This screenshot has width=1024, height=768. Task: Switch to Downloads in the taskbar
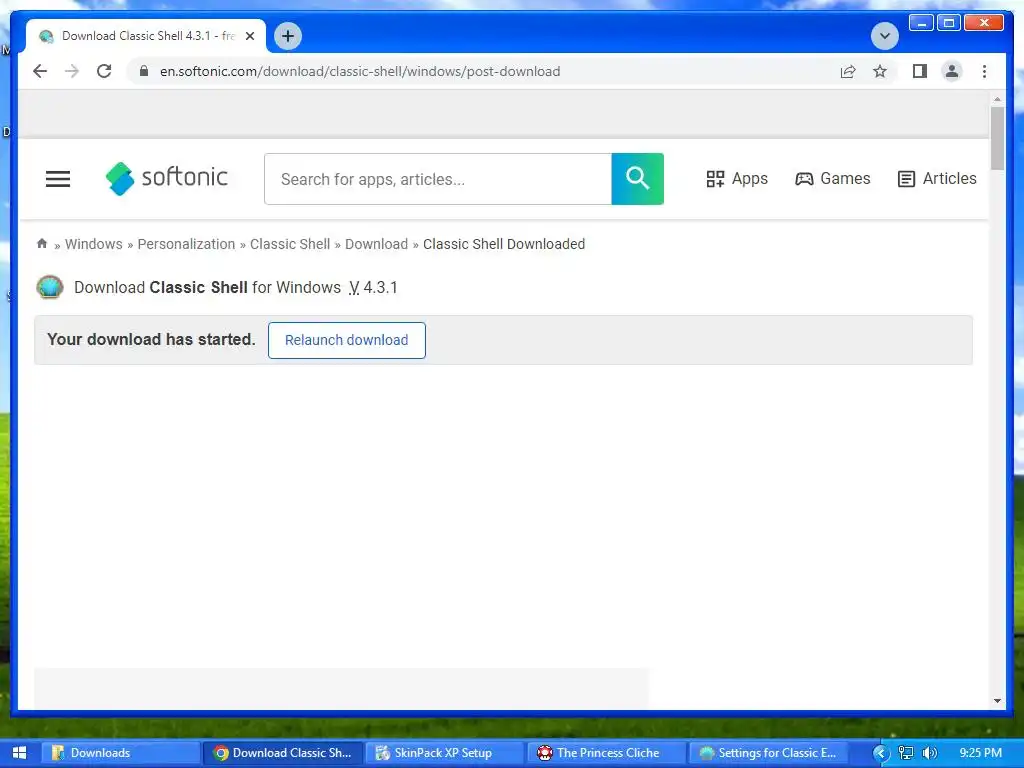point(120,753)
